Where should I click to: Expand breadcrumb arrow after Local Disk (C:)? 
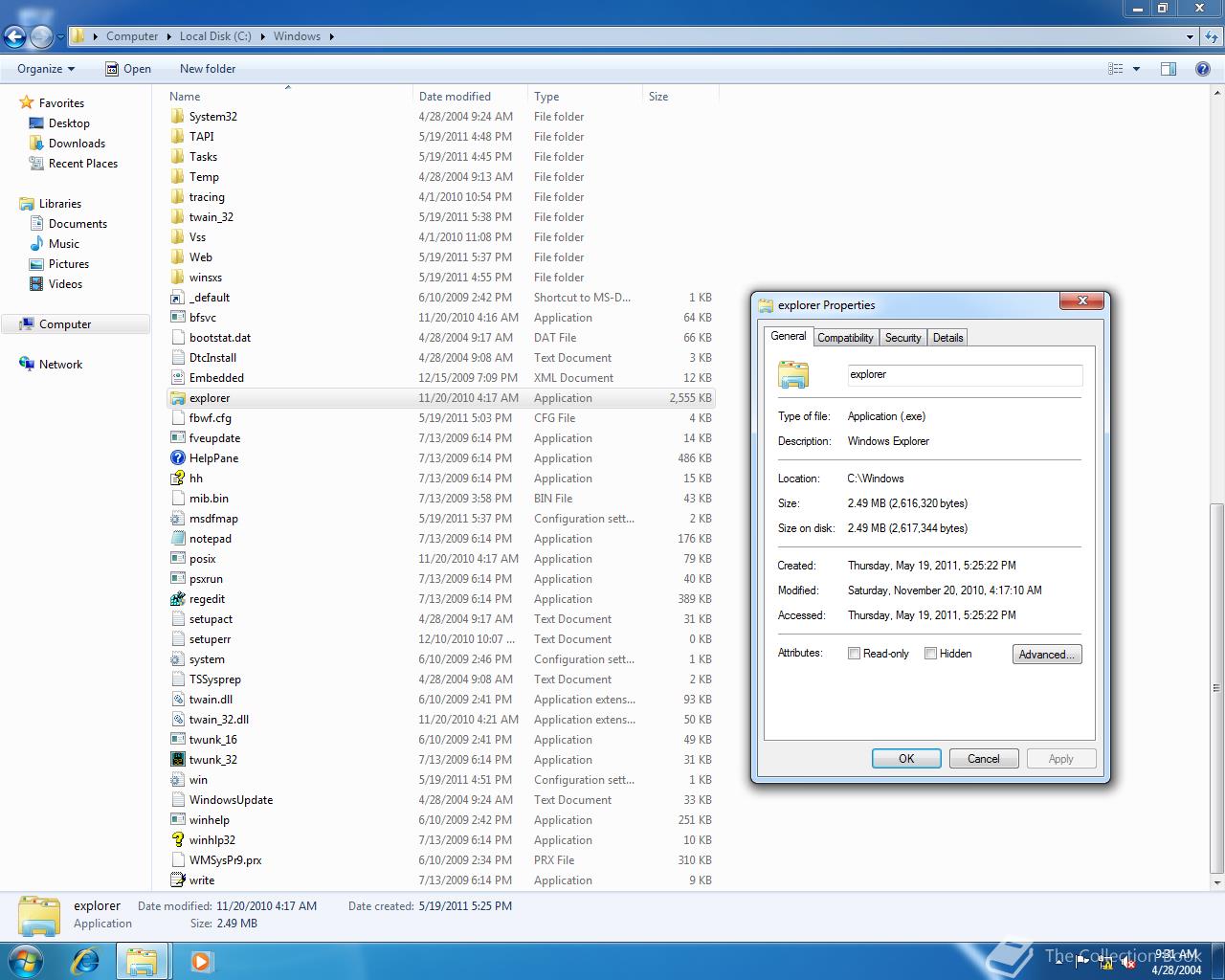point(262,36)
